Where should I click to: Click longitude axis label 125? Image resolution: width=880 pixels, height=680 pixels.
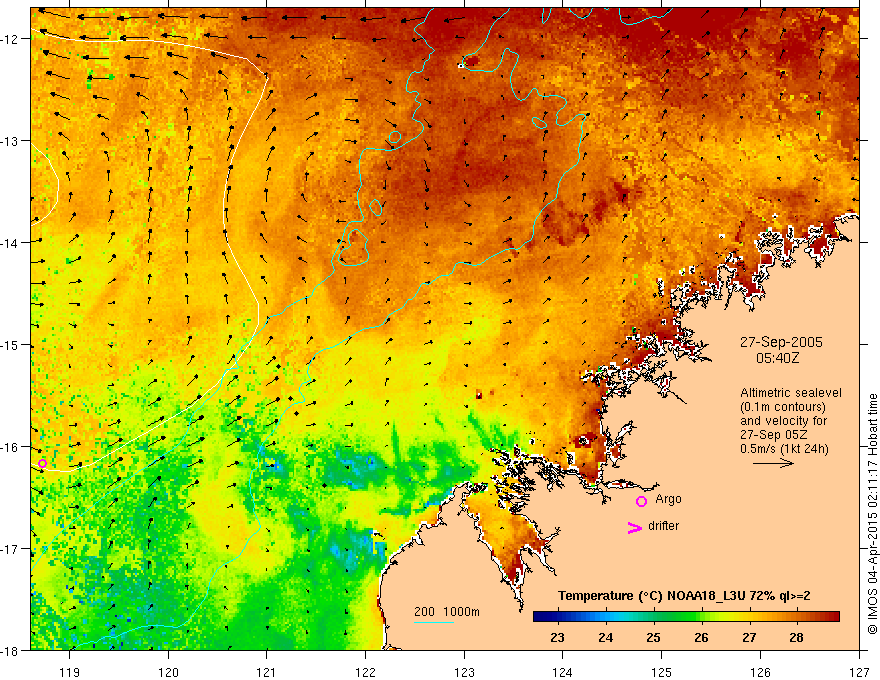pos(662,672)
